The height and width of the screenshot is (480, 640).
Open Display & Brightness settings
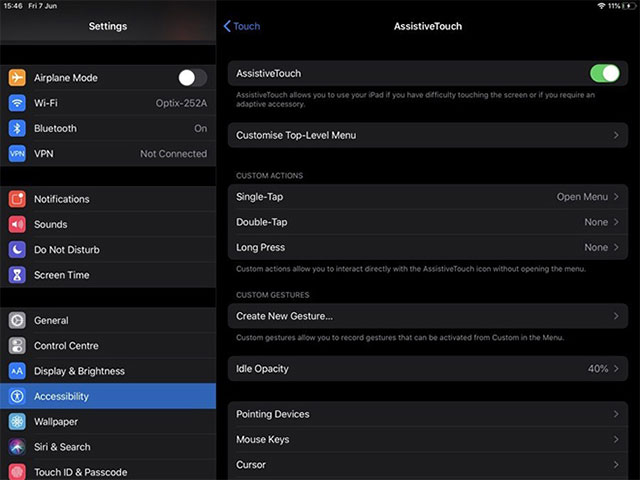[108, 371]
